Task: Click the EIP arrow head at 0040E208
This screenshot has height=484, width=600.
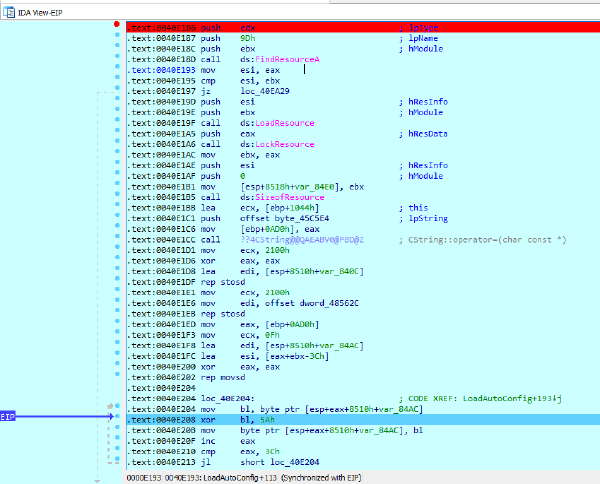Action: point(111,416)
